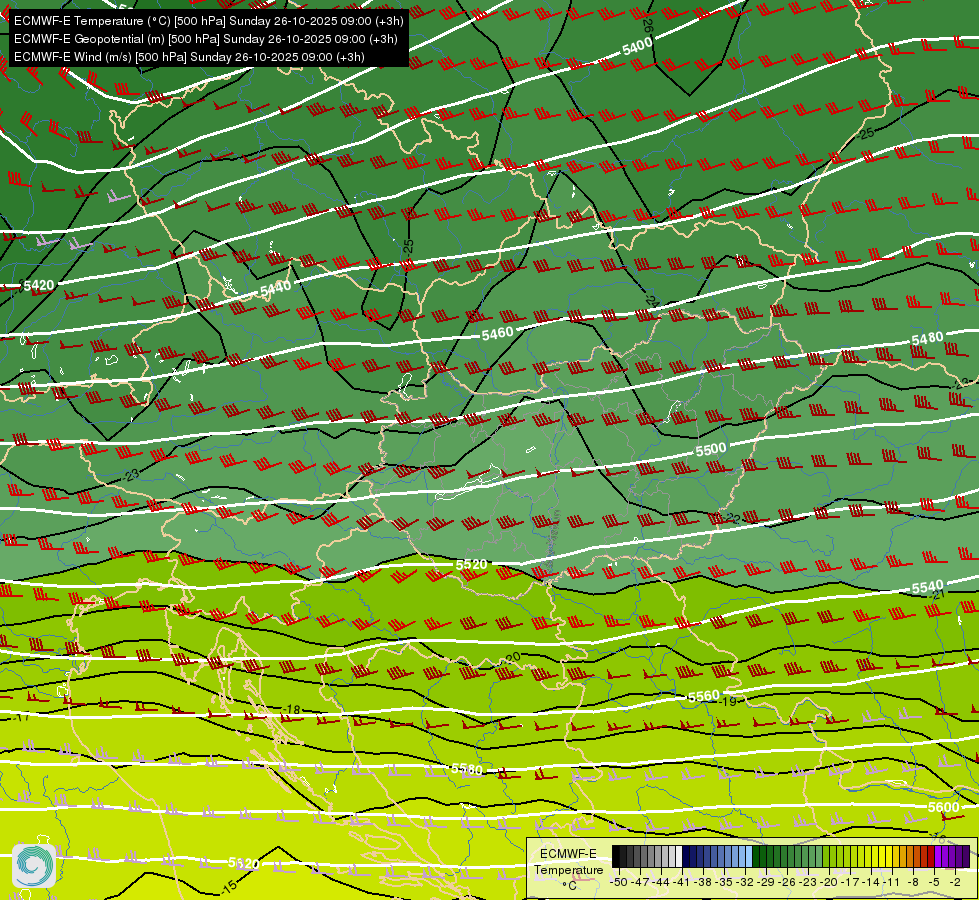Click the legend title ECMWF-E Temperature °C
Screen dimensions: 979x900
(568, 869)
